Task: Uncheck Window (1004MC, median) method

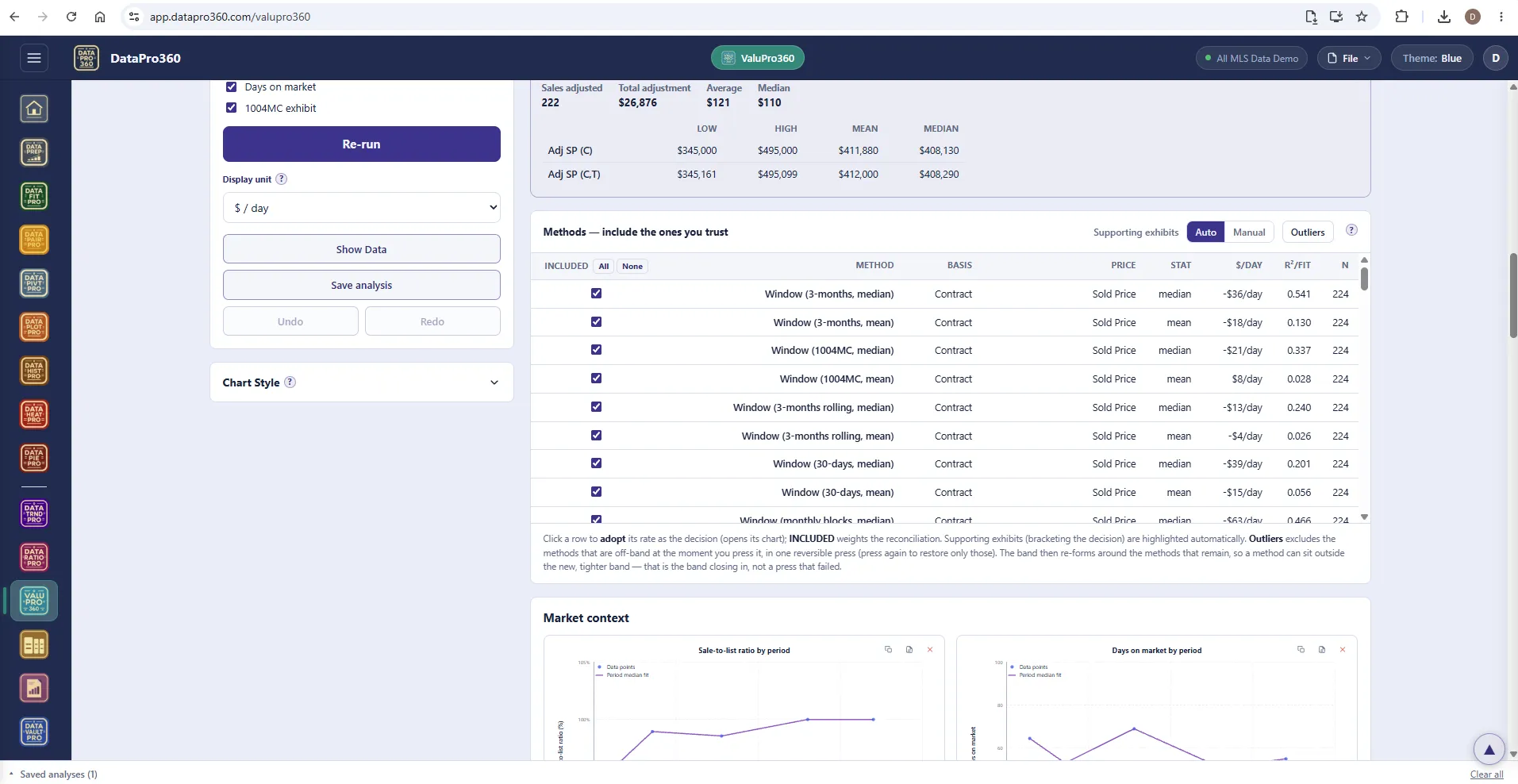Action: tap(596, 350)
